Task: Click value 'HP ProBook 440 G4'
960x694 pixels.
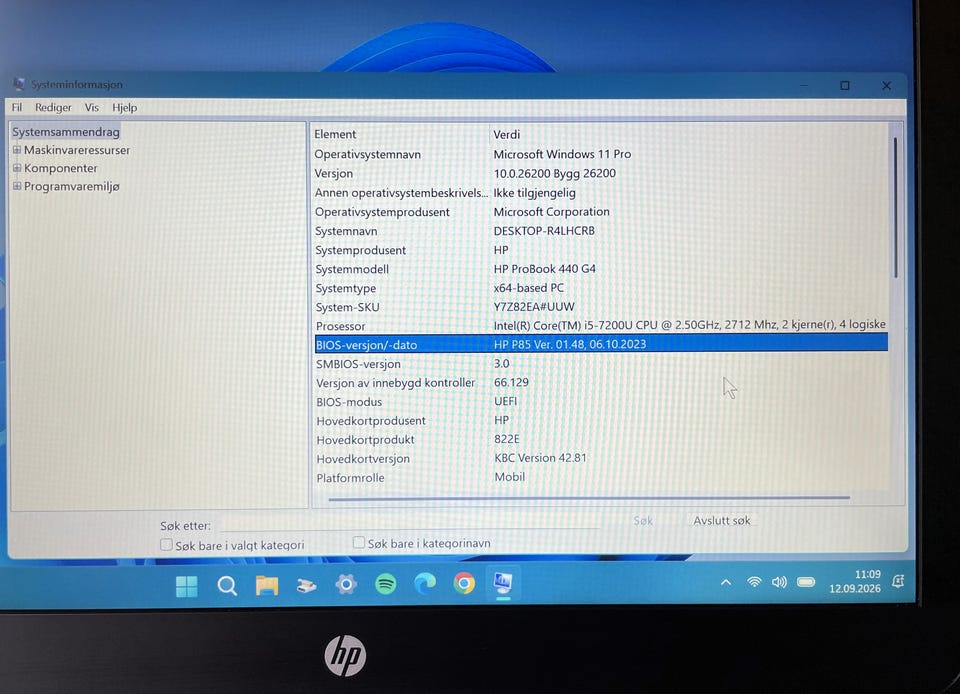Action: (544, 269)
